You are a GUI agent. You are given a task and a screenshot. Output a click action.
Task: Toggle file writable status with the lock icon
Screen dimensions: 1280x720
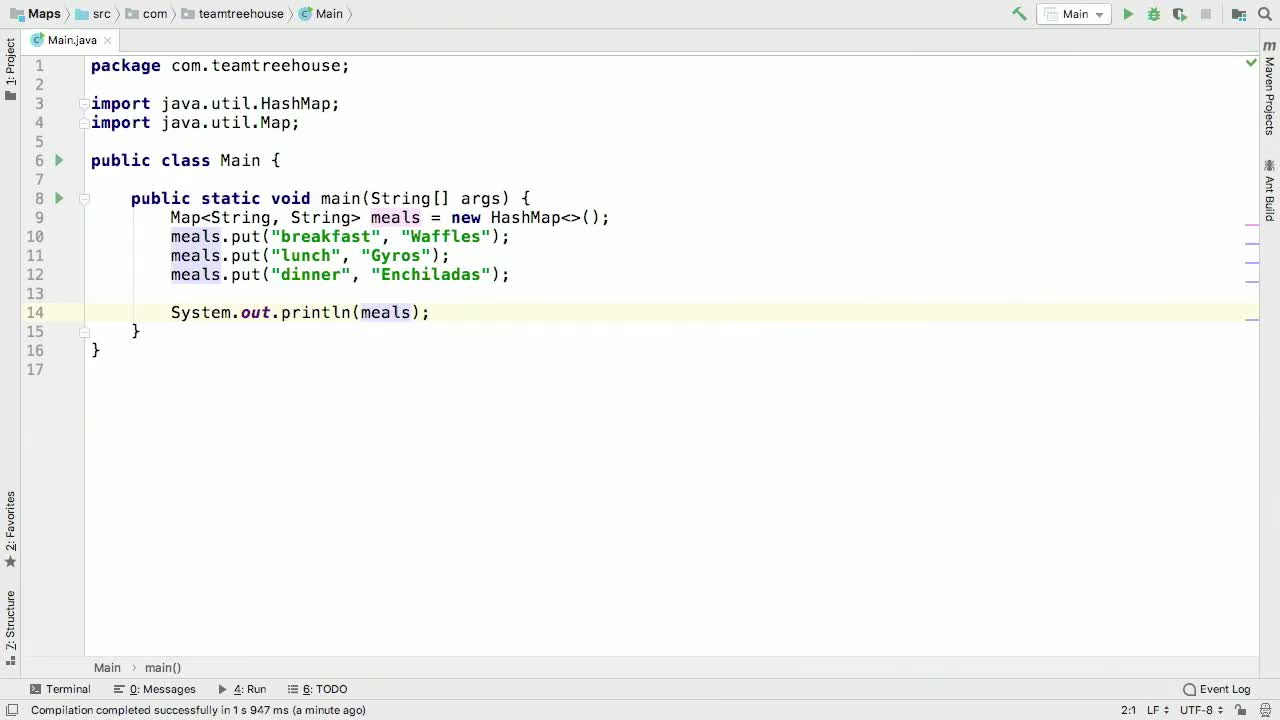point(1241,710)
